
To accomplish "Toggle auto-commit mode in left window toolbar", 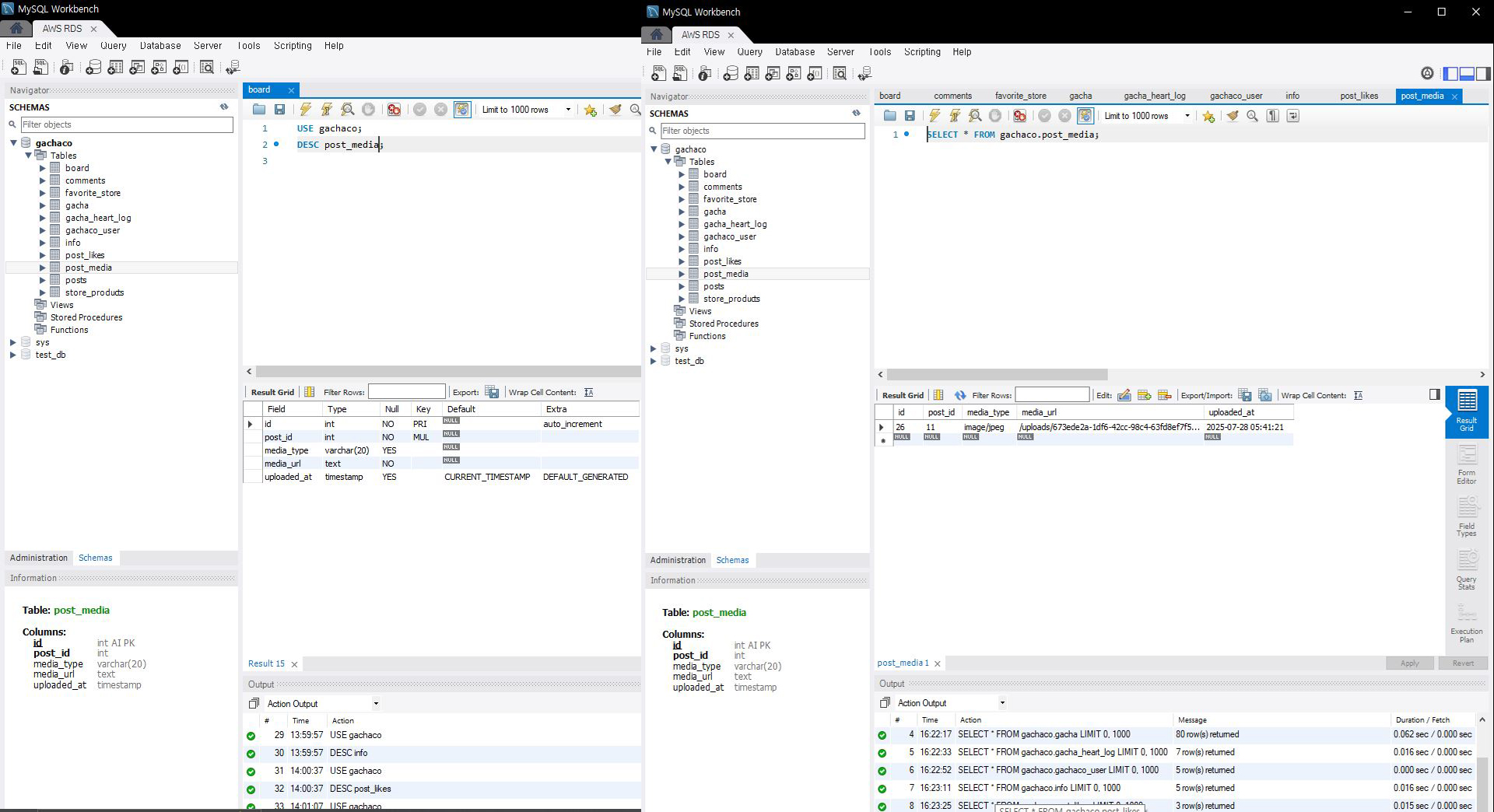I will pos(462,110).
